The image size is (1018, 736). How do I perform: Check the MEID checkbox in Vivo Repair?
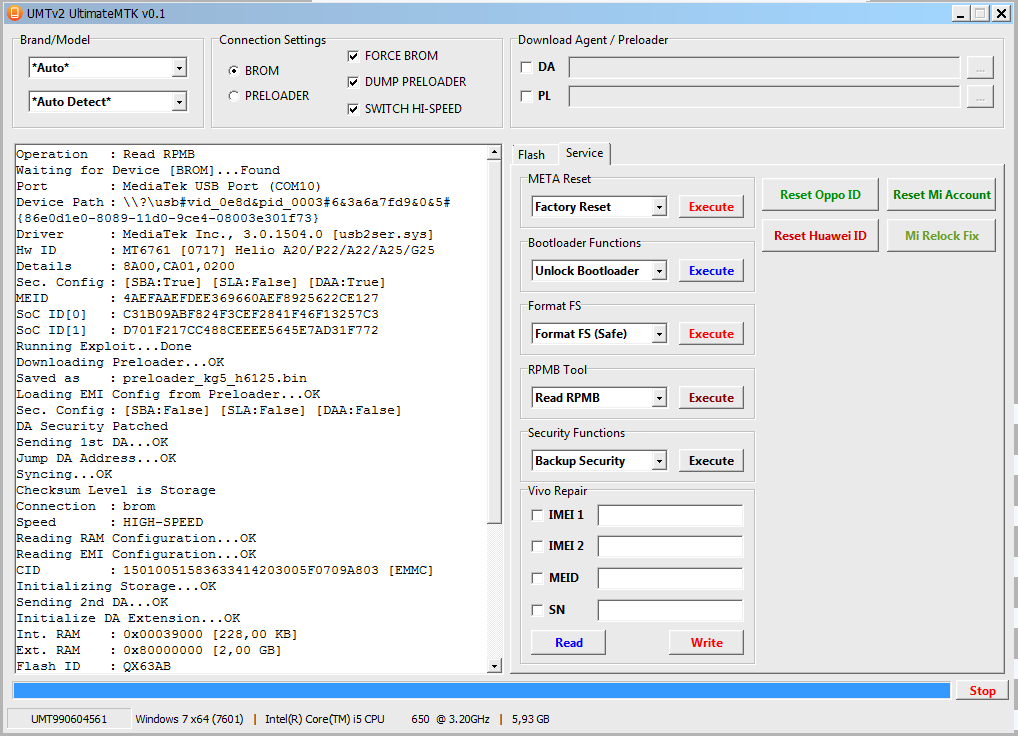(537, 578)
